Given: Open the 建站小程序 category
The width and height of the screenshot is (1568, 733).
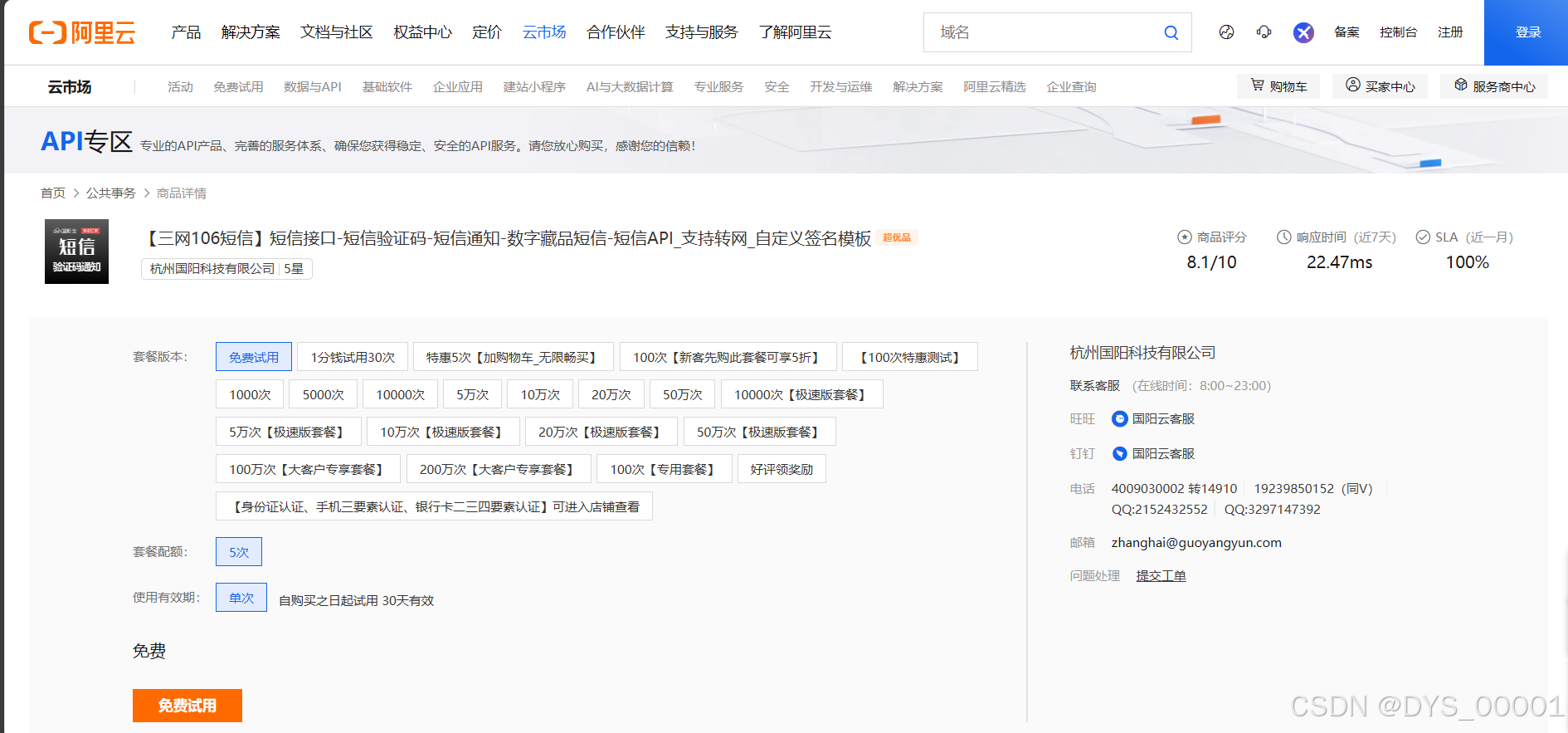Looking at the screenshot, I should pyautogui.click(x=534, y=87).
